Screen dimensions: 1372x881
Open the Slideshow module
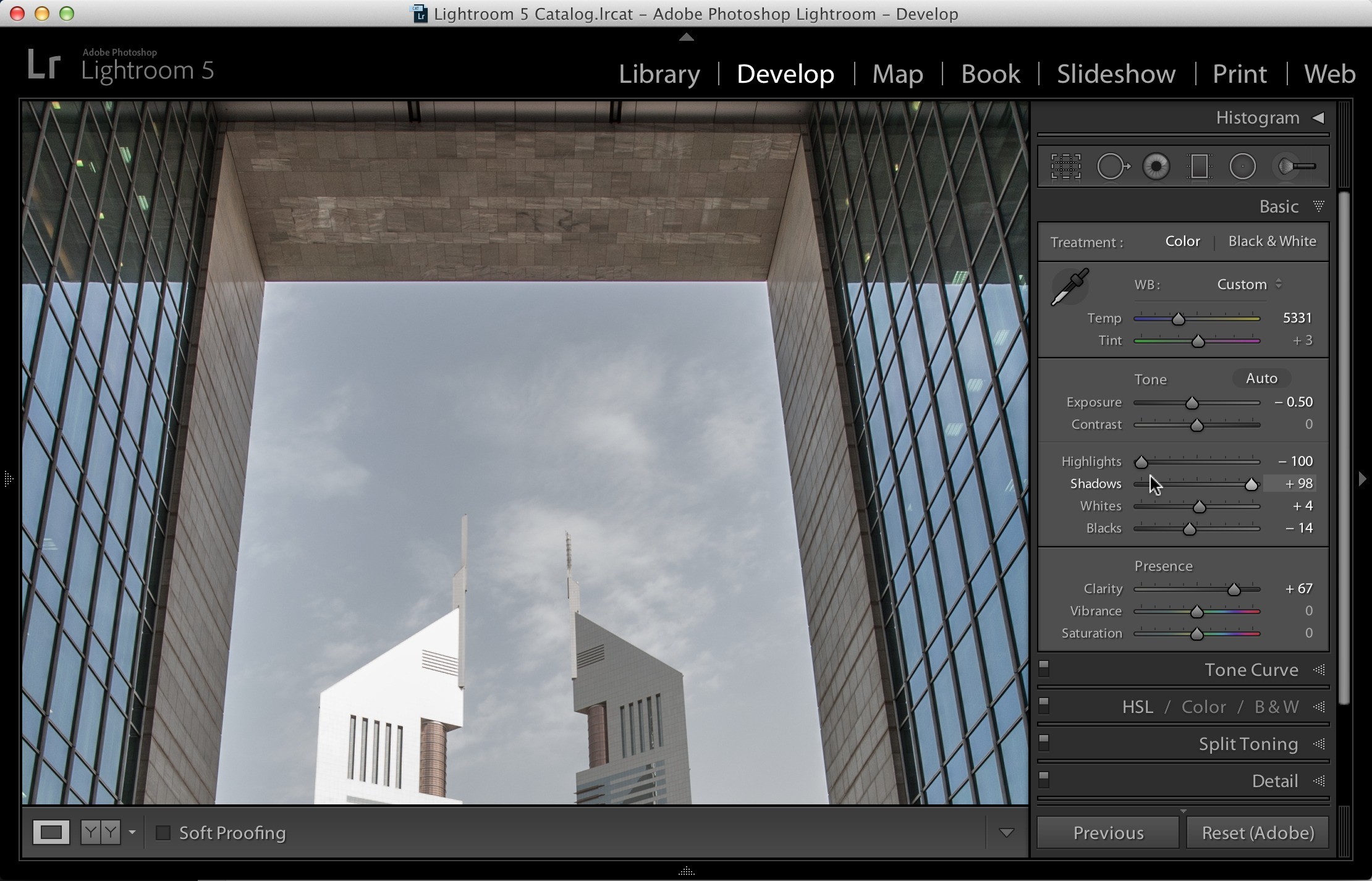tap(1116, 74)
